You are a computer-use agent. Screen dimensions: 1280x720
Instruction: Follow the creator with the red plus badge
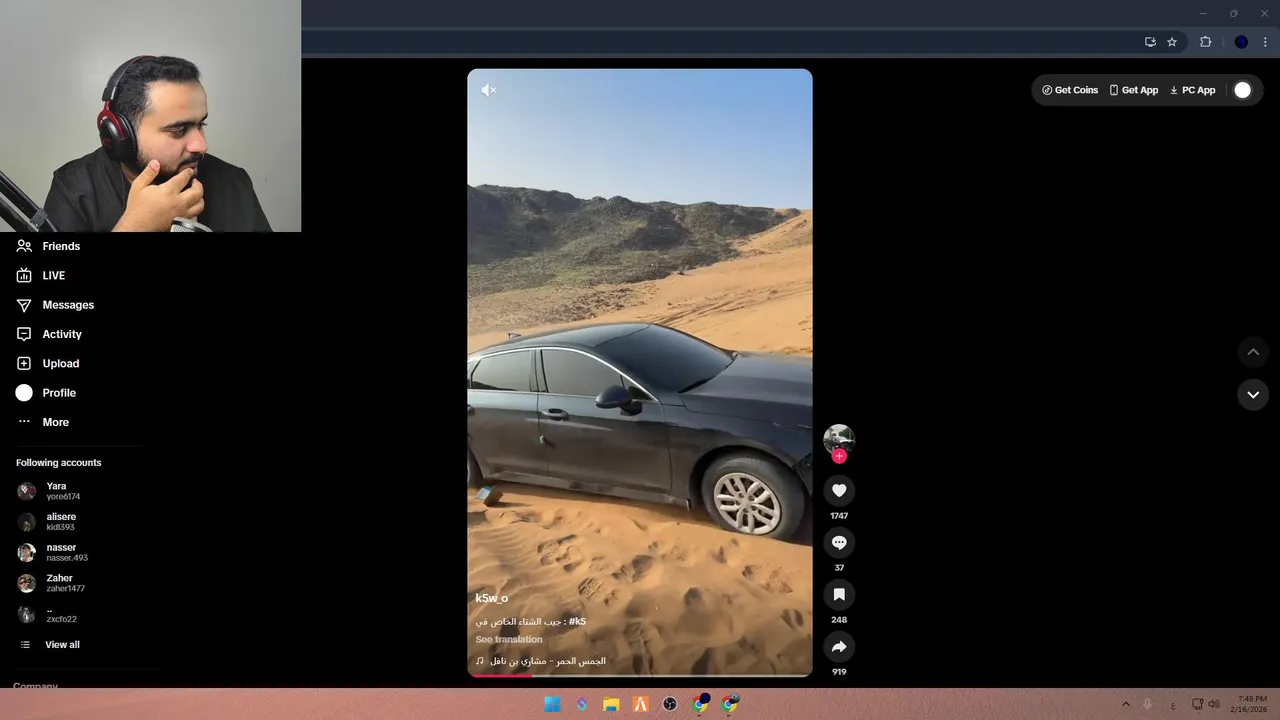tap(839, 456)
